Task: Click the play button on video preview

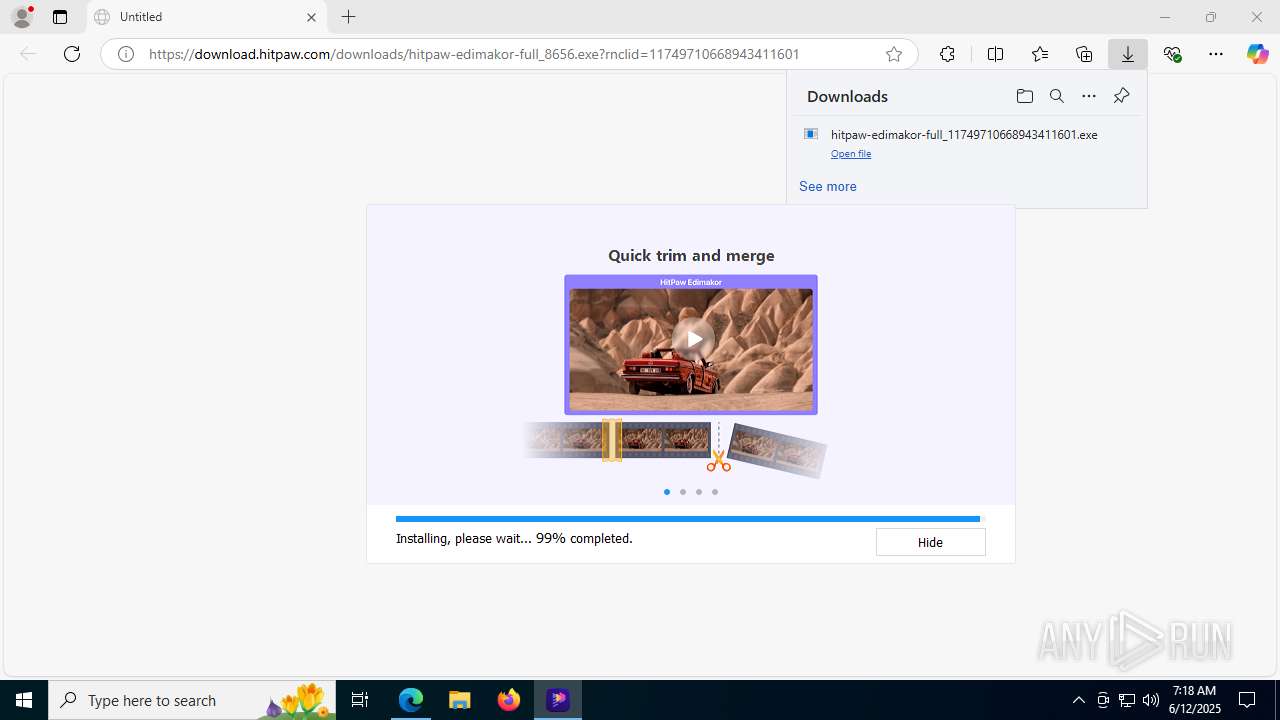Action: pyautogui.click(x=693, y=339)
